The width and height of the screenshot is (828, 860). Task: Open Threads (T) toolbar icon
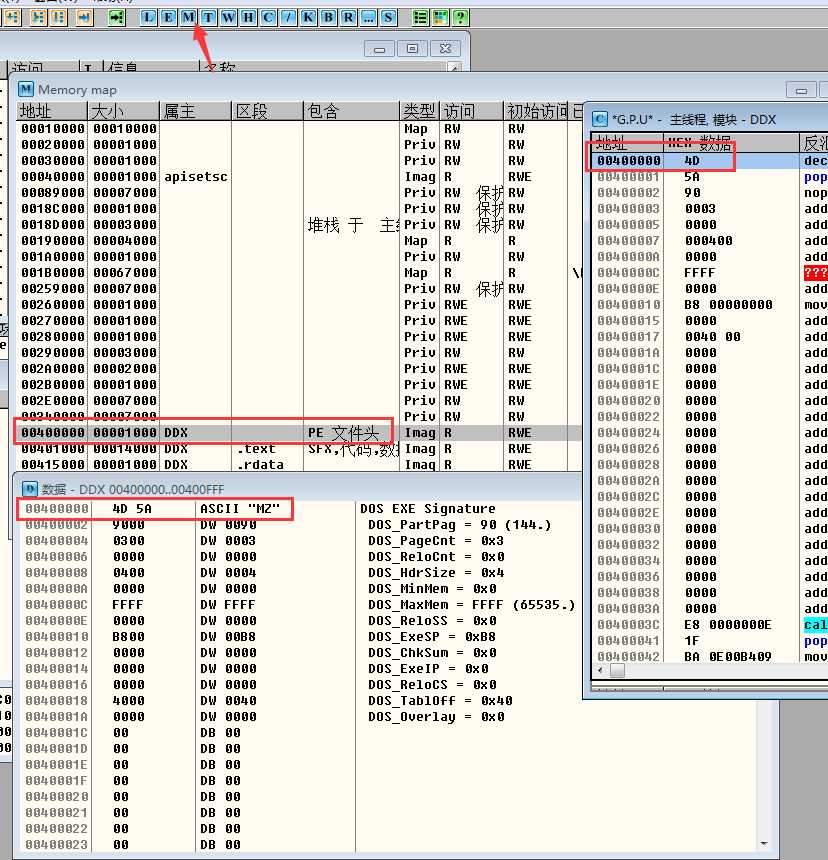click(208, 18)
